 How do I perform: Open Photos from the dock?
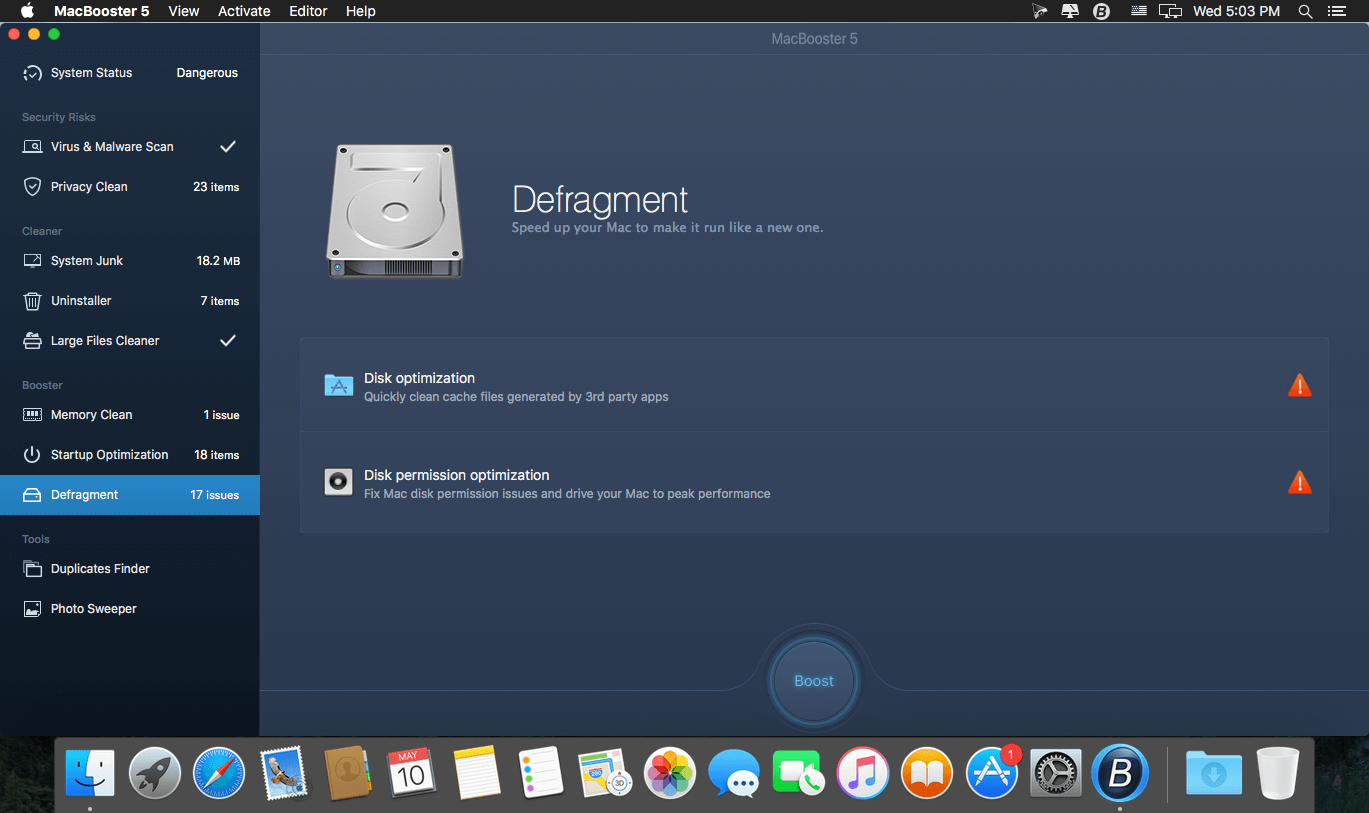[x=669, y=773]
